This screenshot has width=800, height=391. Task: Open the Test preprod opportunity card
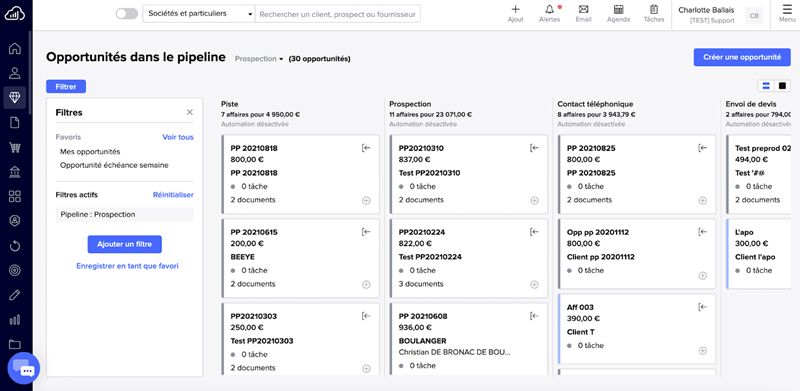[759, 174]
